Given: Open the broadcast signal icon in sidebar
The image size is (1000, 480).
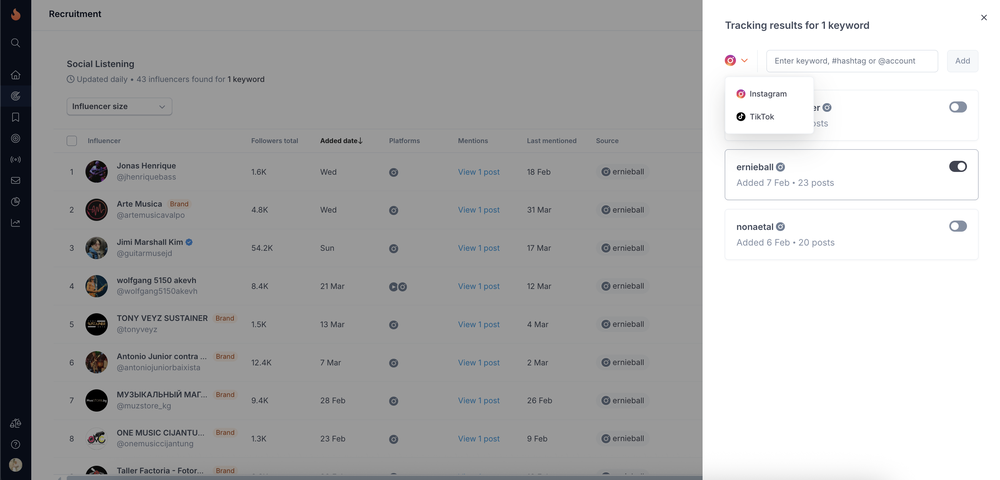Looking at the screenshot, I should 15,159.
